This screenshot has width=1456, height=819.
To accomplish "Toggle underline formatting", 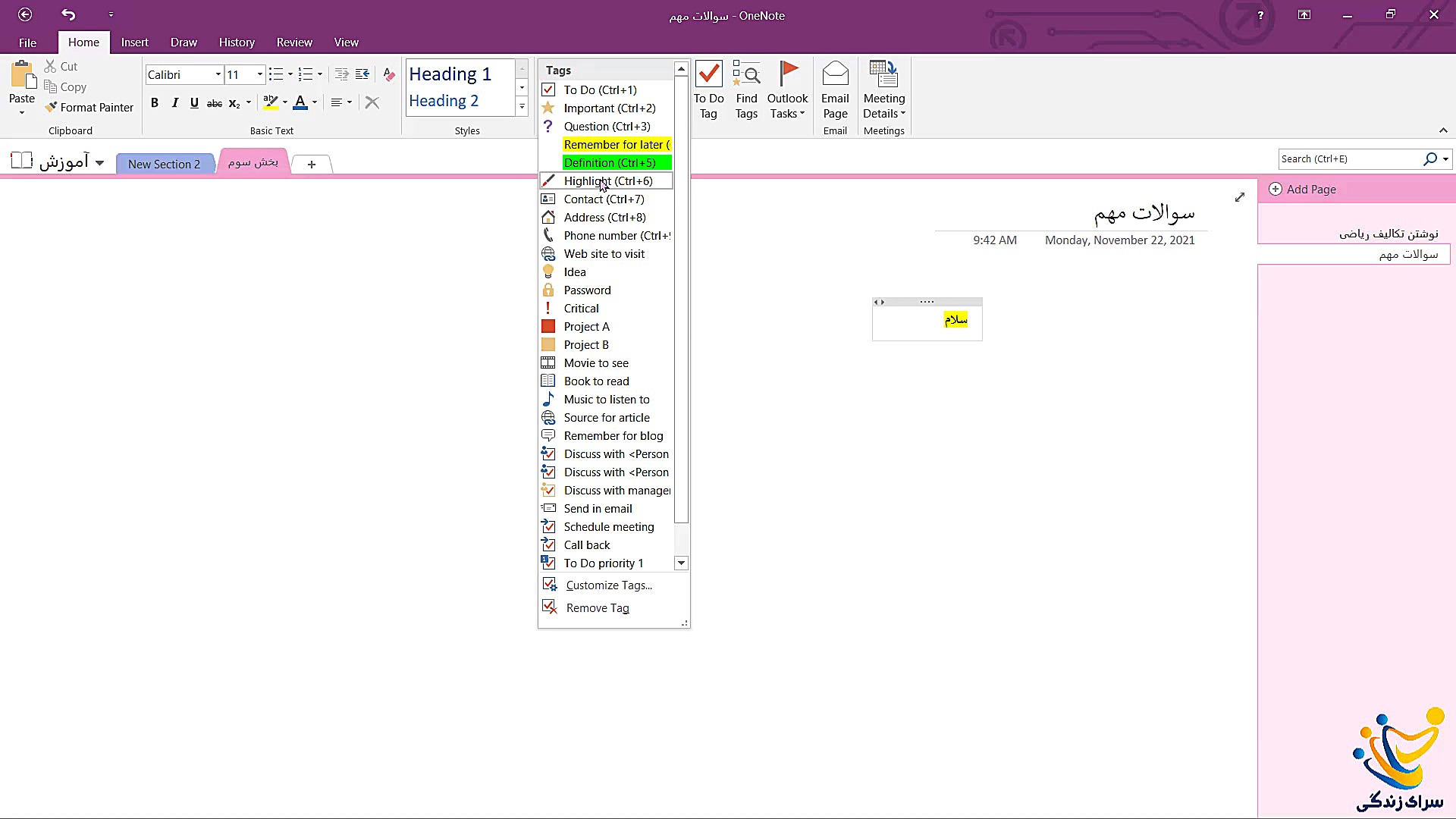I will click(x=194, y=102).
